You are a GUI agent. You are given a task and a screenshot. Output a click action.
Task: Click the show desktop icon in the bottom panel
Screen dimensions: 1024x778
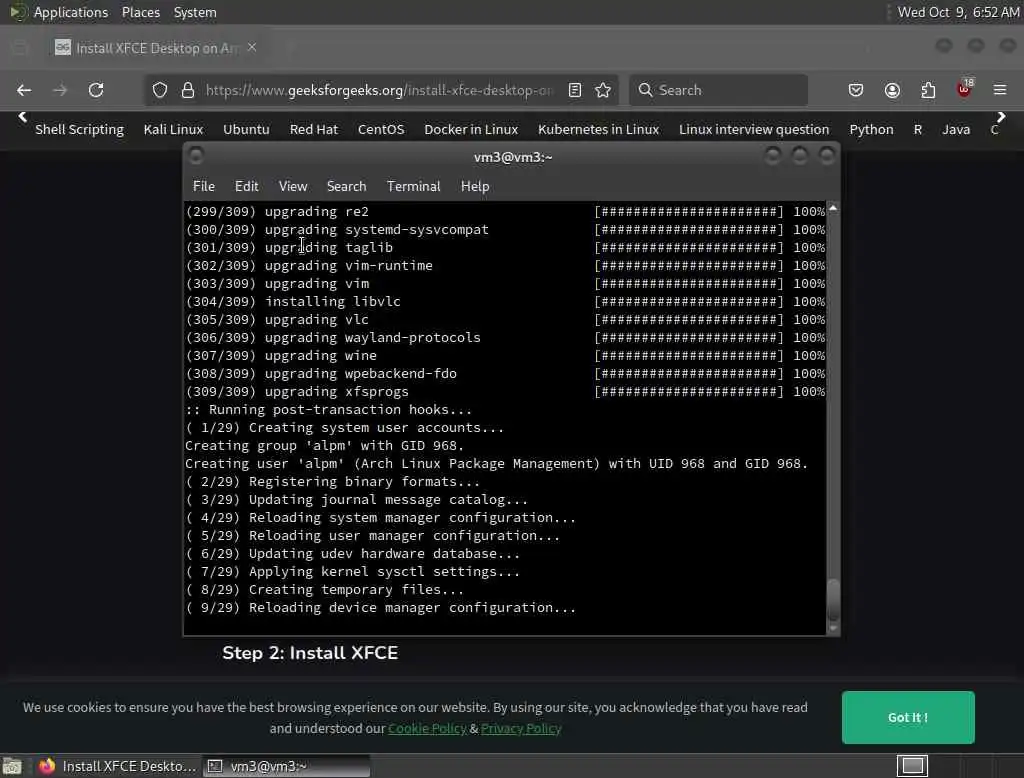pyautogui.click(x=12, y=766)
